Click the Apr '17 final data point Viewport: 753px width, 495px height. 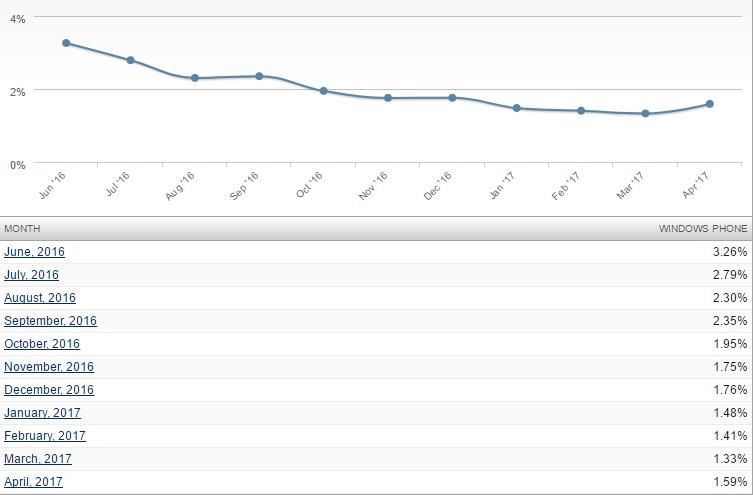[x=710, y=104]
